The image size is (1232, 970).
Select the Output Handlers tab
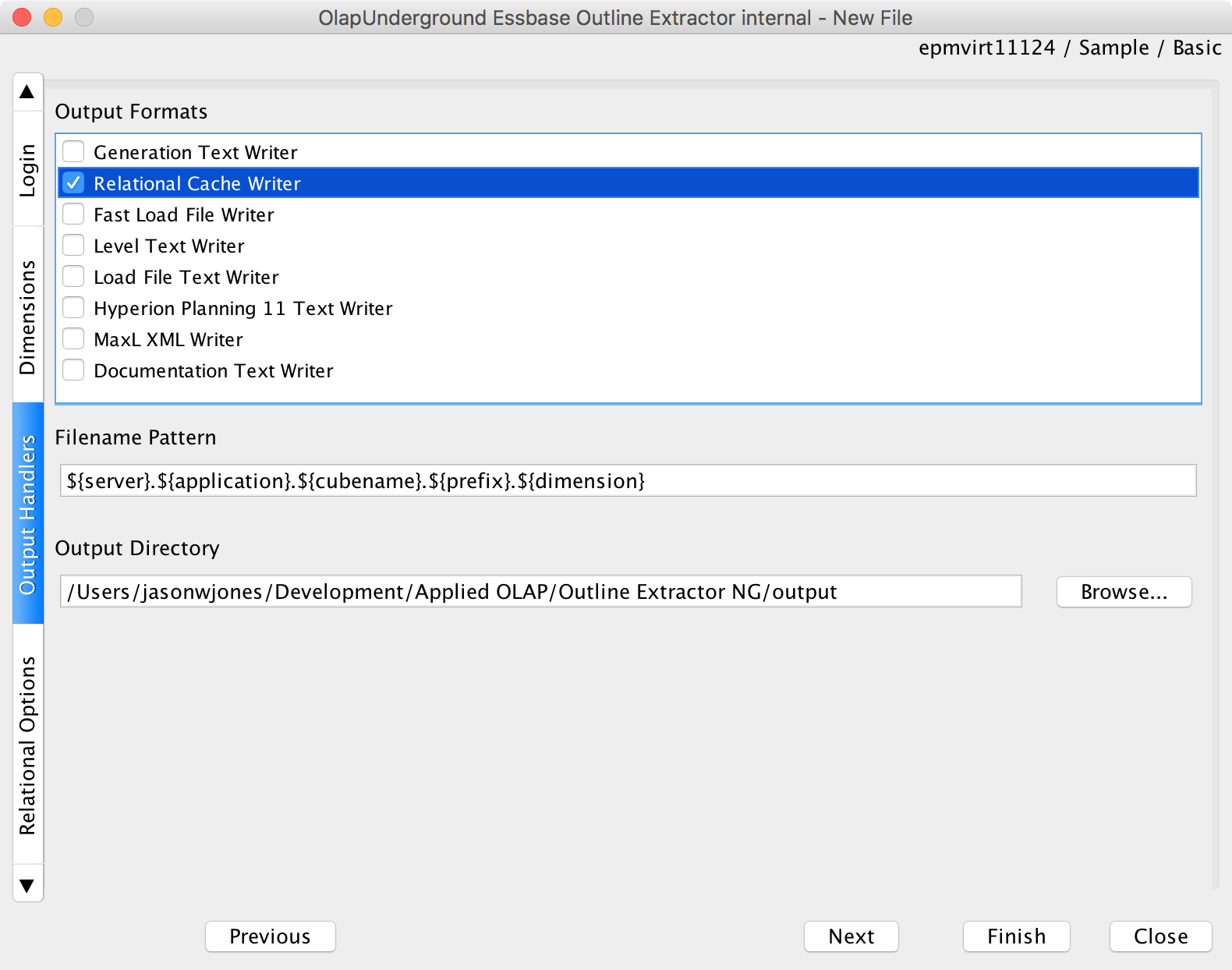28,514
